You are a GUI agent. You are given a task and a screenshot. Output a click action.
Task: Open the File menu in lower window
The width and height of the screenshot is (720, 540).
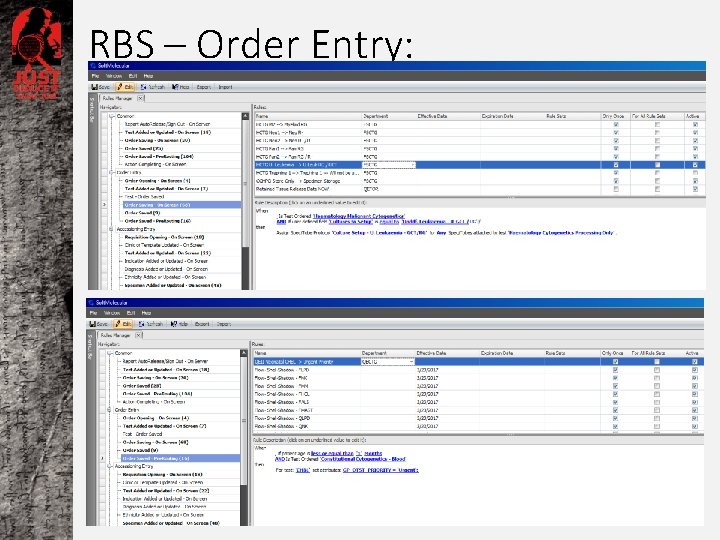93,313
